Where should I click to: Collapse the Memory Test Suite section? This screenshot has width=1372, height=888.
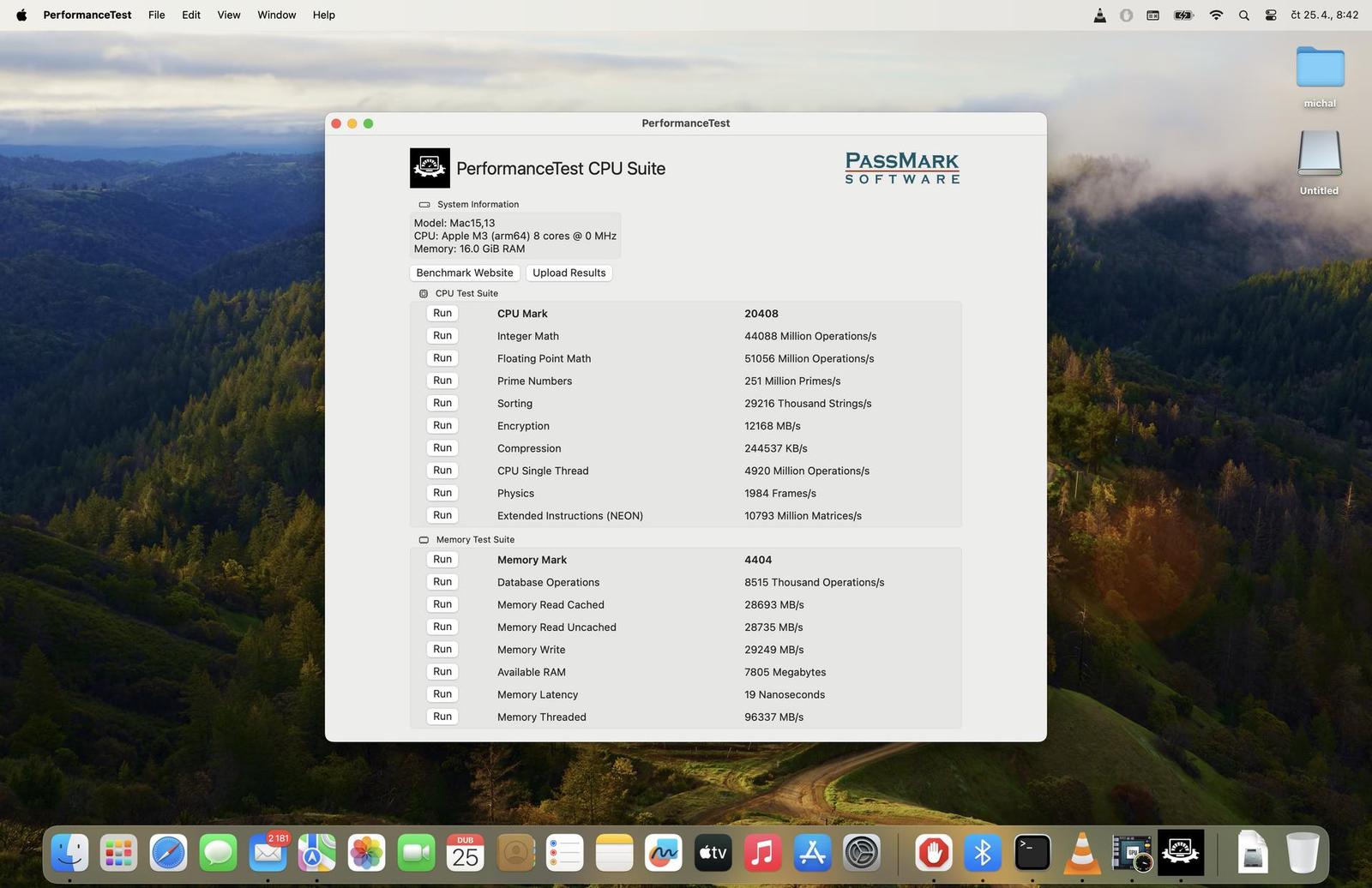(424, 539)
